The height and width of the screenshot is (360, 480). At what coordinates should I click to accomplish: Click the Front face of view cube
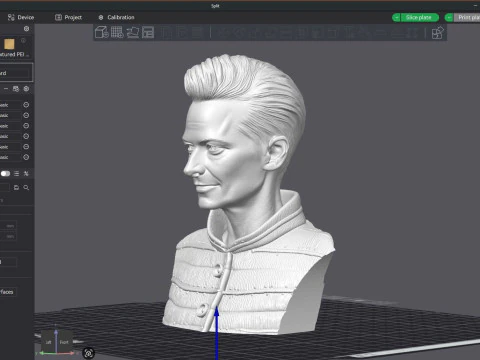tap(64, 342)
